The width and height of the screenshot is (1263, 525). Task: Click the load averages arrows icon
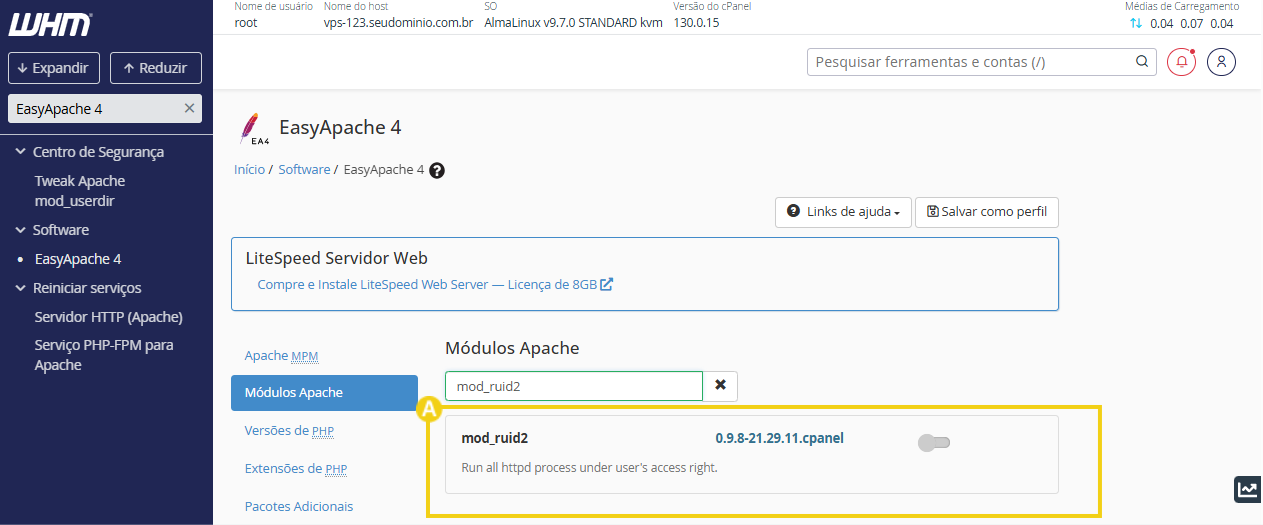tap(1135, 23)
